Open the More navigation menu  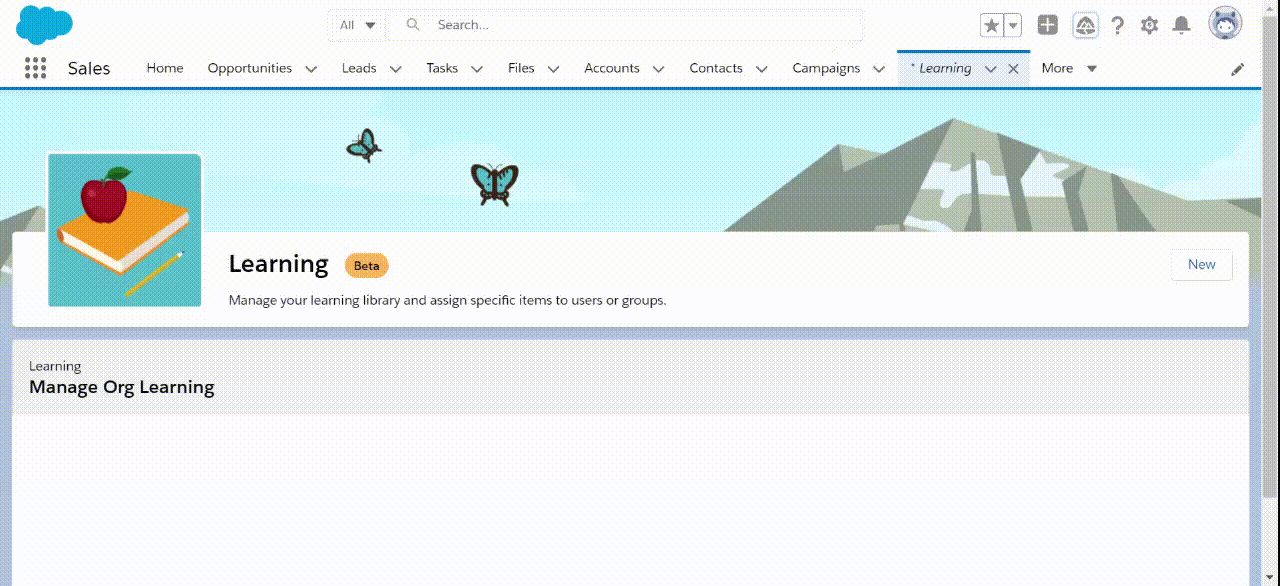point(1069,68)
